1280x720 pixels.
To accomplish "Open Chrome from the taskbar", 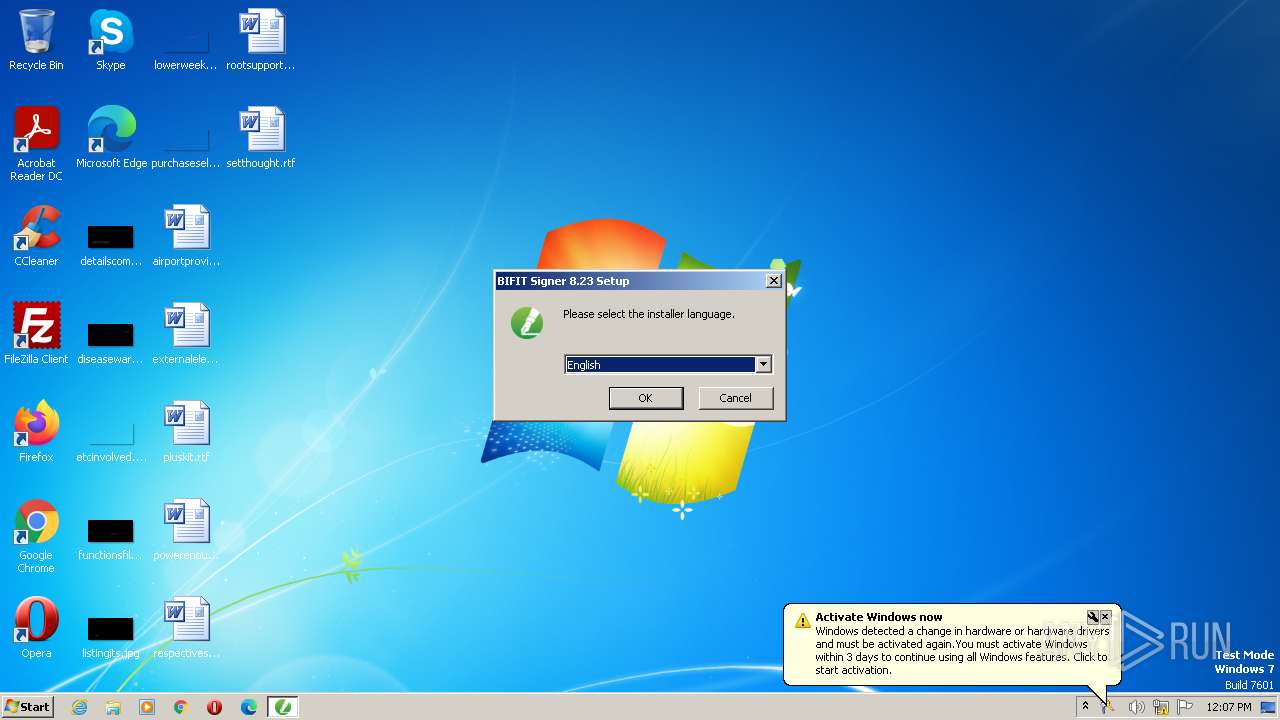I will click(x=181, y=707).
